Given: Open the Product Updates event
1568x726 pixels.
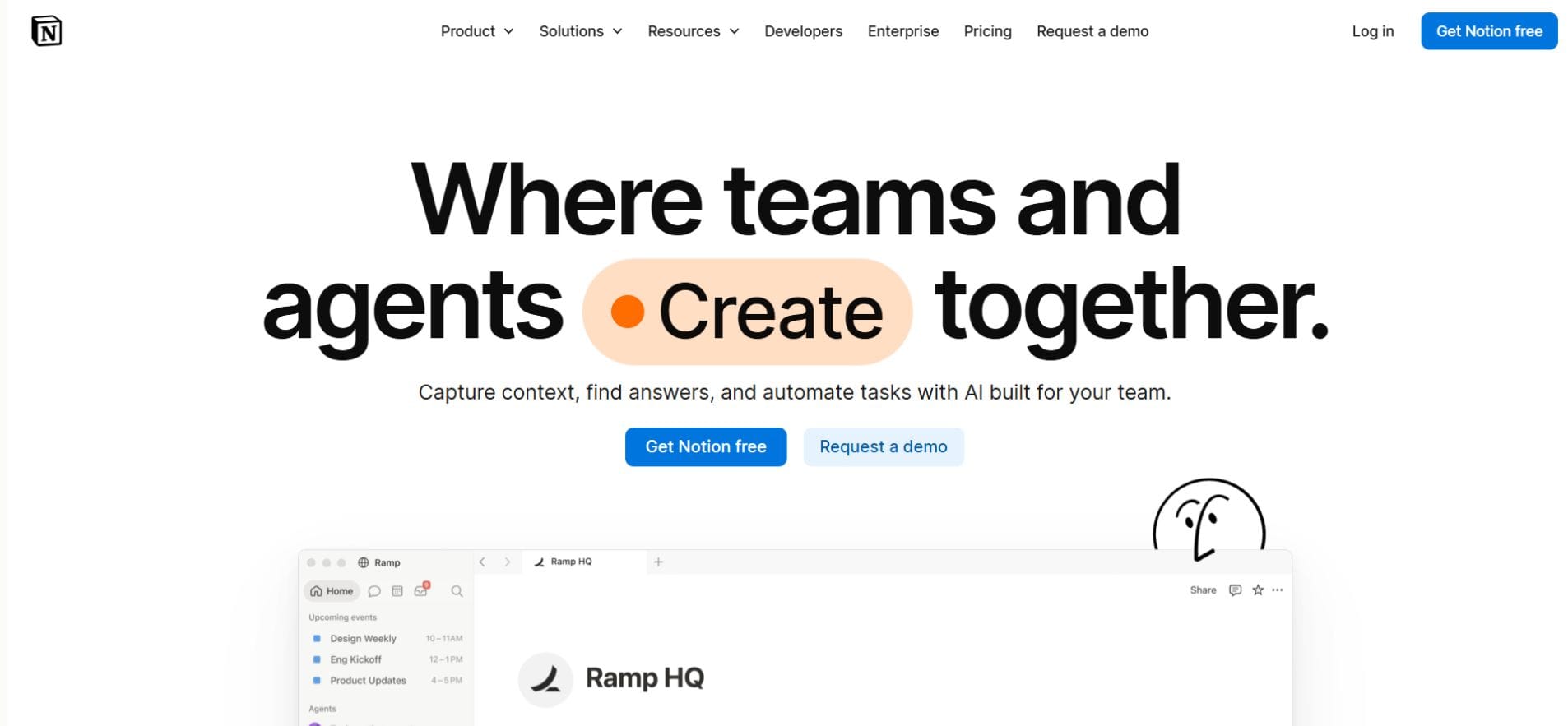Looking at the screenshot, I should pos(368,681).
